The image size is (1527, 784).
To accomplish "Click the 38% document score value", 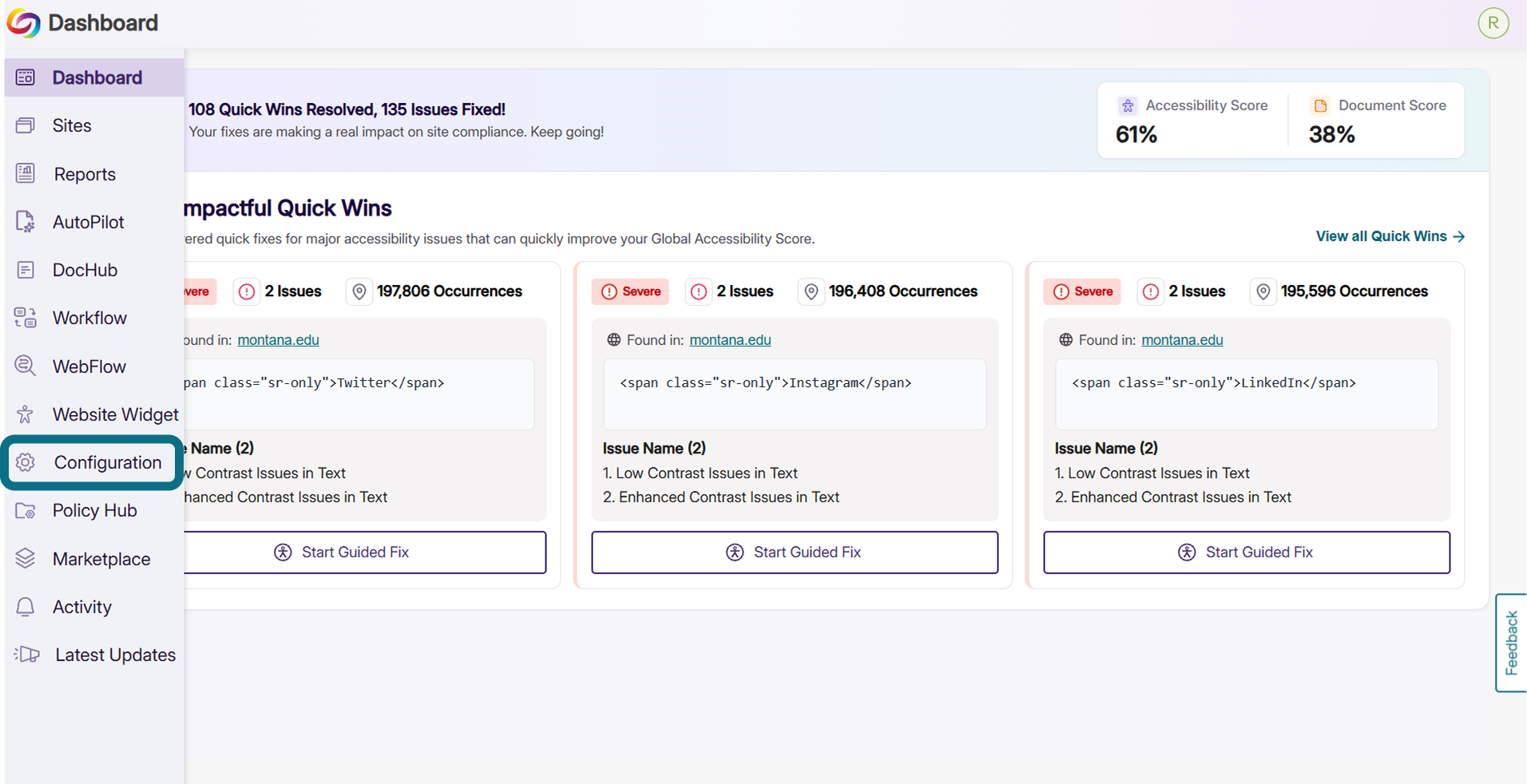I will (1331, 135).
